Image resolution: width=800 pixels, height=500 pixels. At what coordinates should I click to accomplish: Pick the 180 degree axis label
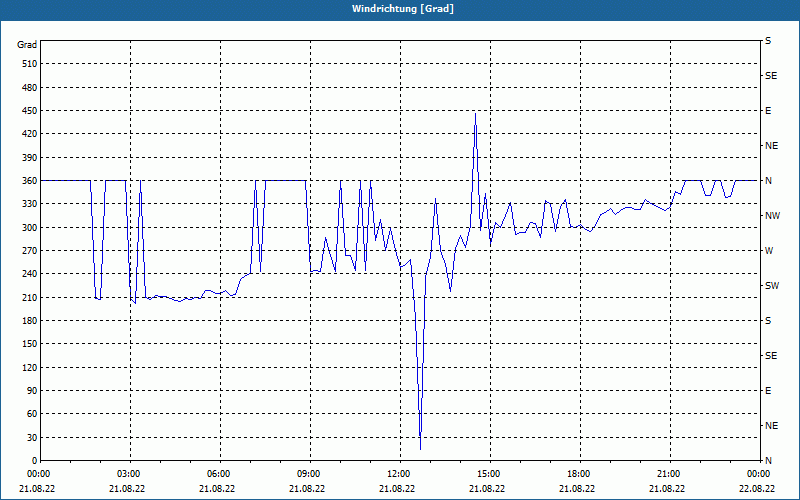click(x=30, y=321)
